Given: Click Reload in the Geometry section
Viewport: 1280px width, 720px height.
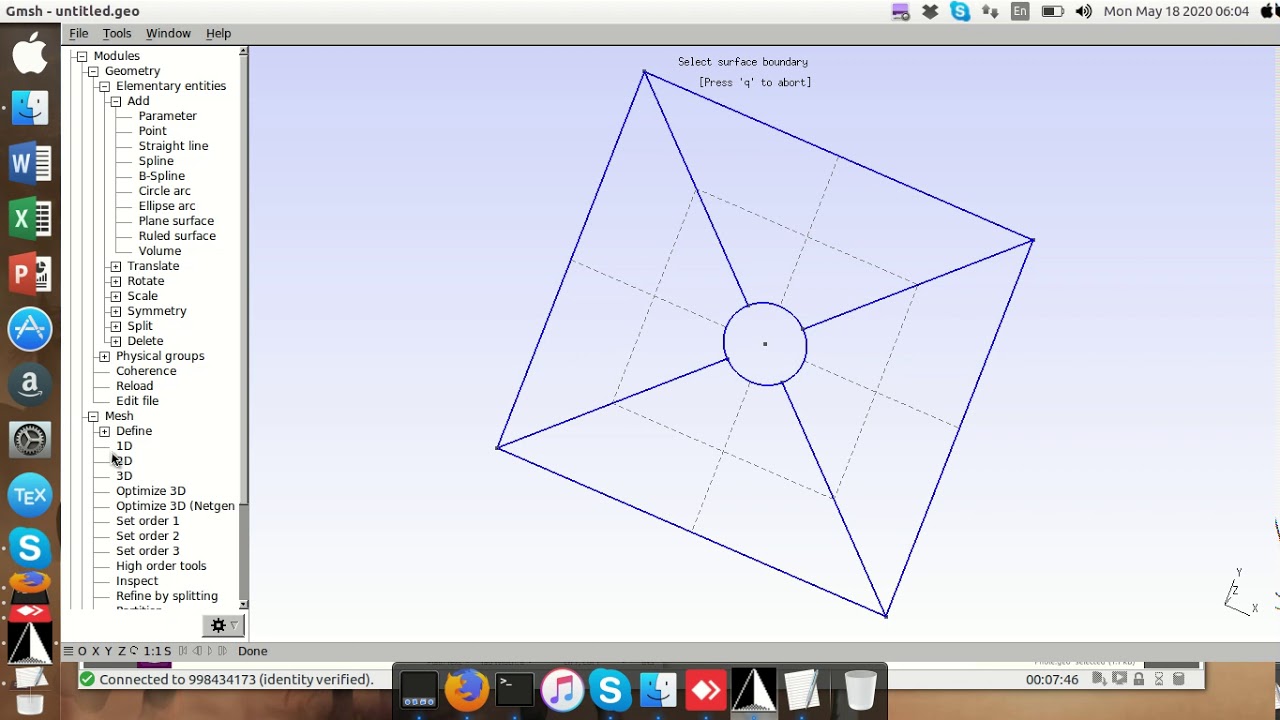Looking at the screenshot, I should pos(134,386).
